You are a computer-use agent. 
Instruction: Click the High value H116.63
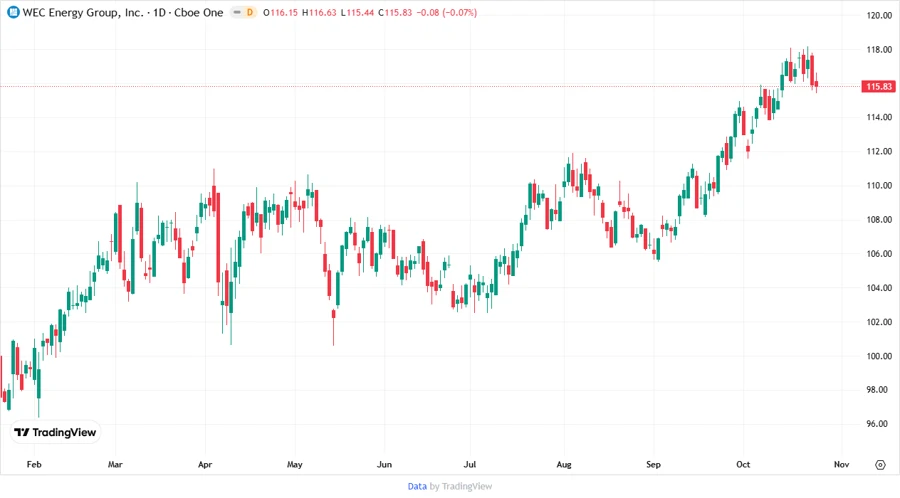point(319,13)
